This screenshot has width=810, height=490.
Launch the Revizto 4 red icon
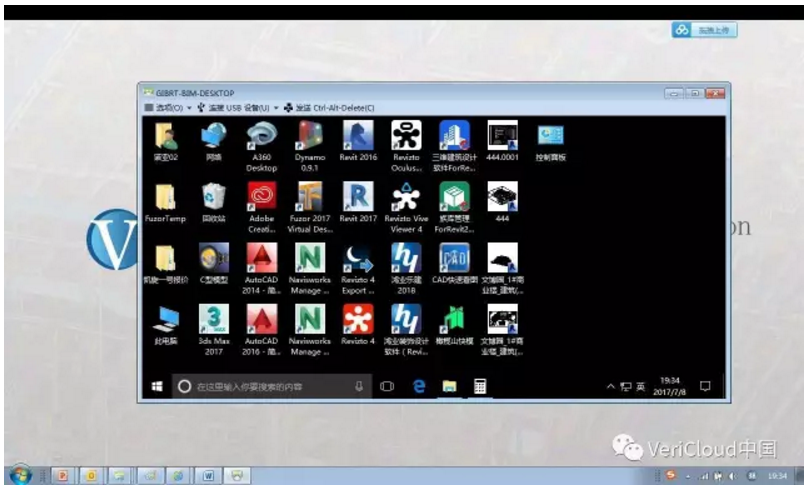(358, 325)
